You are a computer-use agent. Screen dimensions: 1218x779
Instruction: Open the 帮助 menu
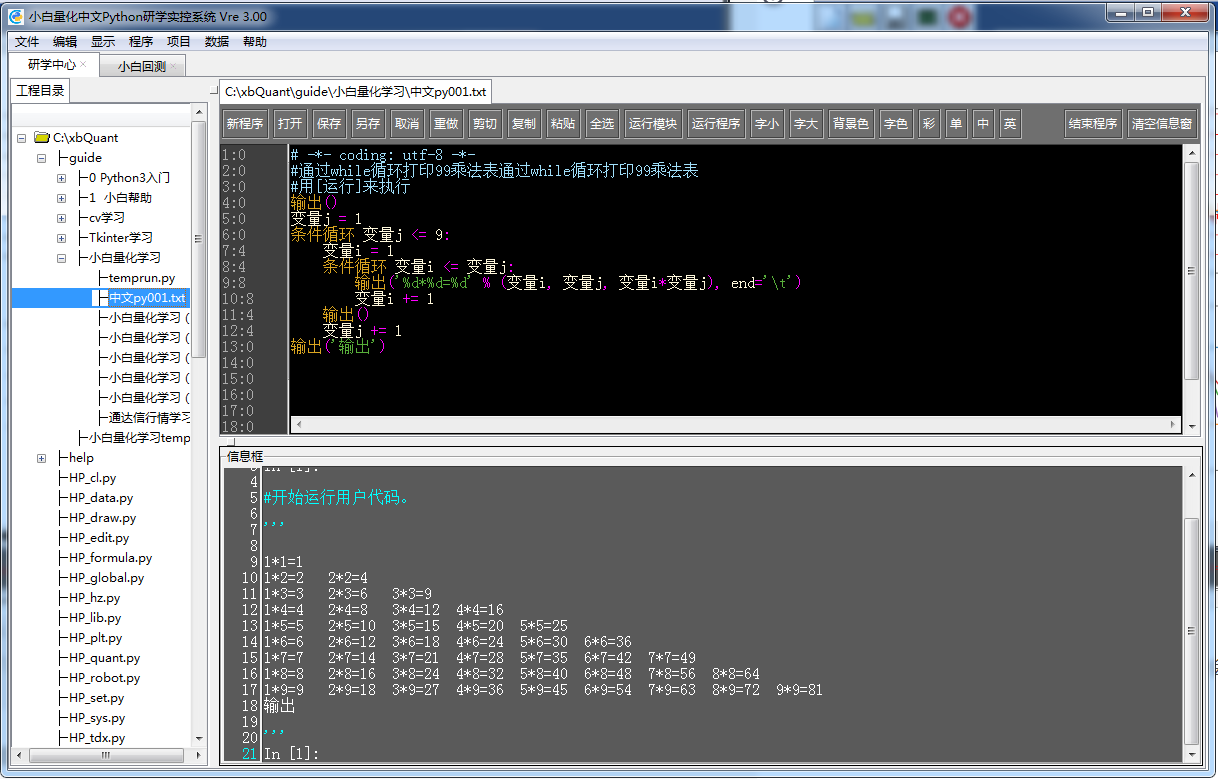255,42
